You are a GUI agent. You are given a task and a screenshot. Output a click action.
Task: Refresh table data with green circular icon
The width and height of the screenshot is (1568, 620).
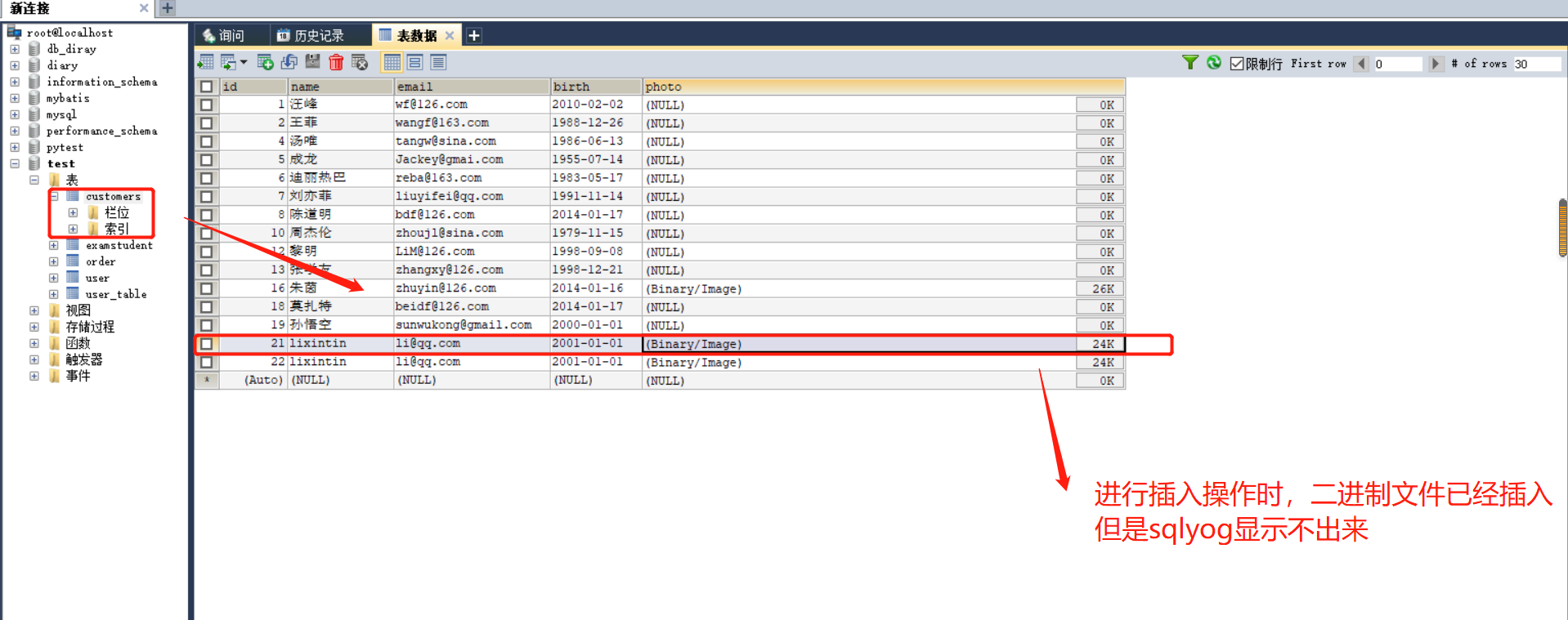click(1214, 63)
